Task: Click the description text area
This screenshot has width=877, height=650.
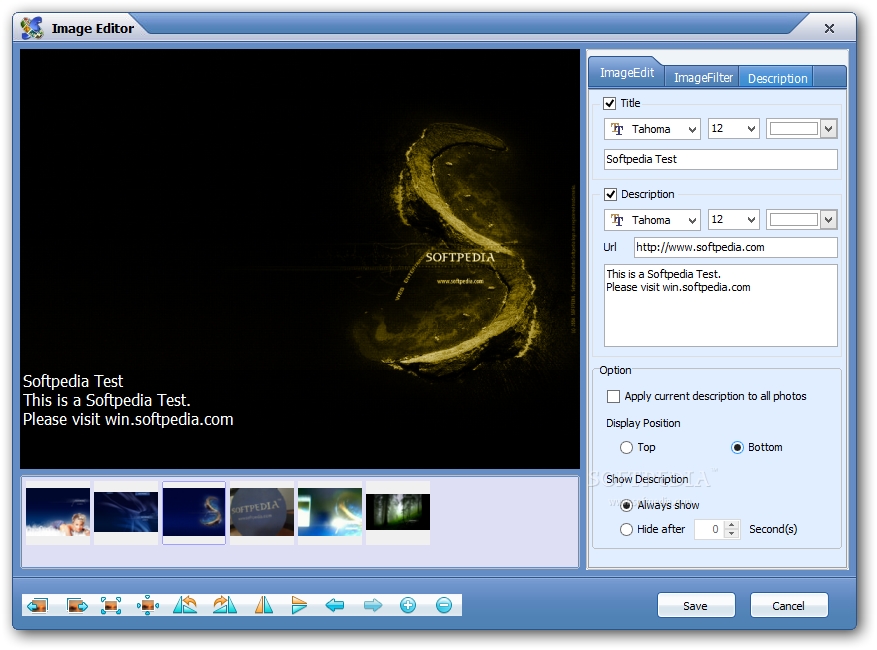Action: (720, 305)
